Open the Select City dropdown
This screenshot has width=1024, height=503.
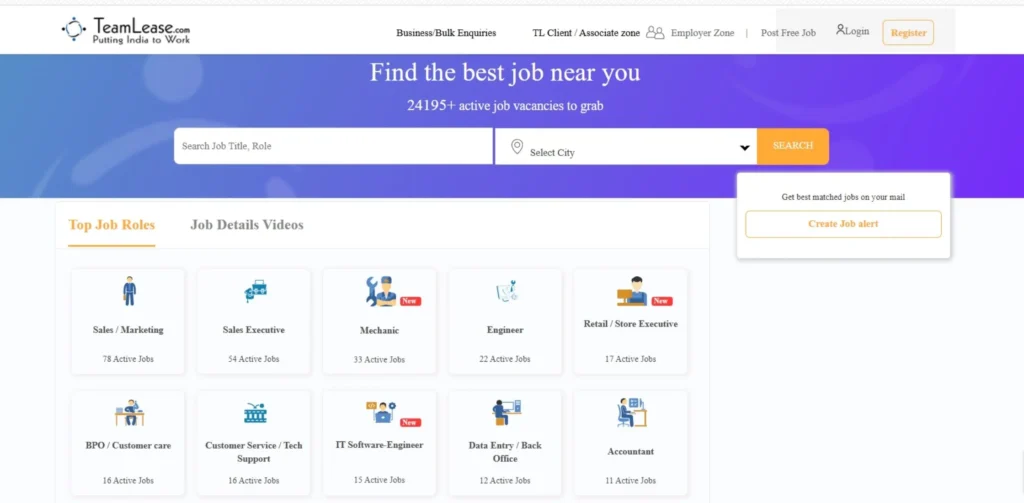click(626, 146)
